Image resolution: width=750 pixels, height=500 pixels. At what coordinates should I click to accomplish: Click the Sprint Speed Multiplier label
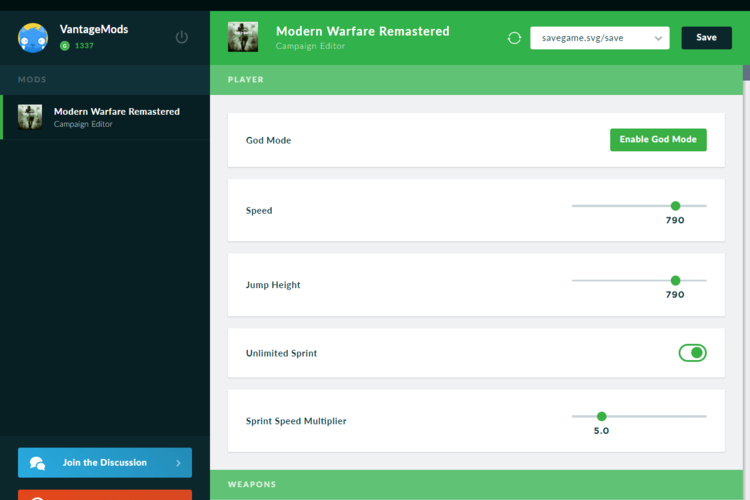(x=296, y=421)
